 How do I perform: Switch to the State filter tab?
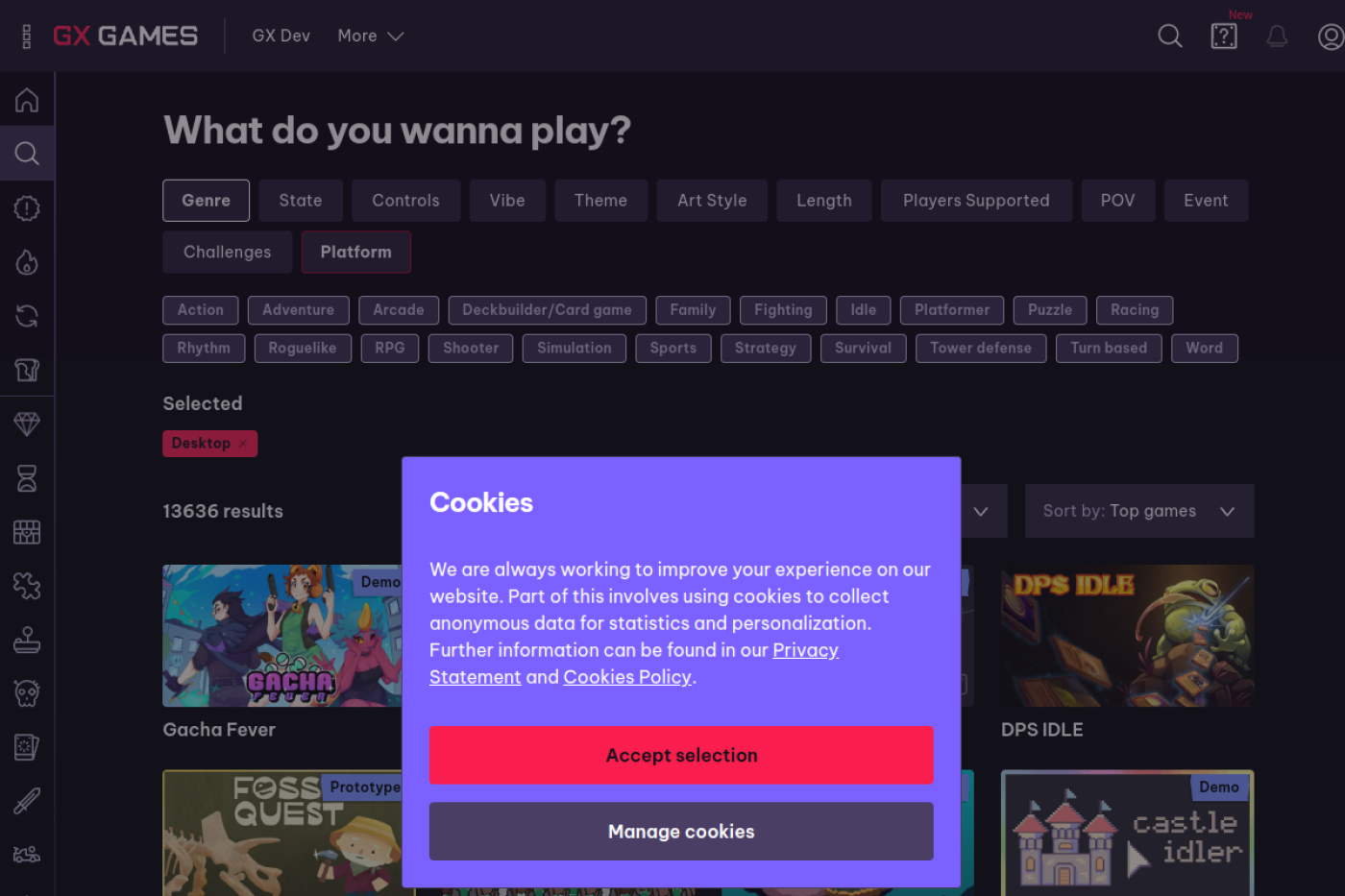(301, 201)
